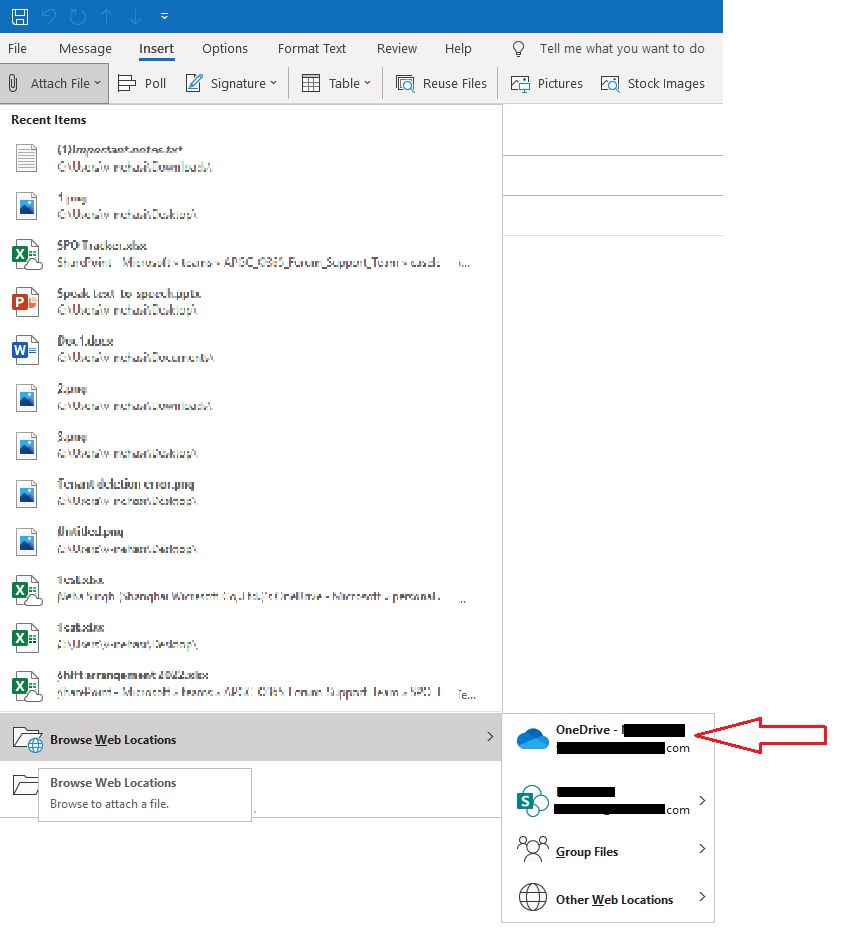Select the Insert ribbon tab
This screenshot has width=852, height=930.
(157, 49)
